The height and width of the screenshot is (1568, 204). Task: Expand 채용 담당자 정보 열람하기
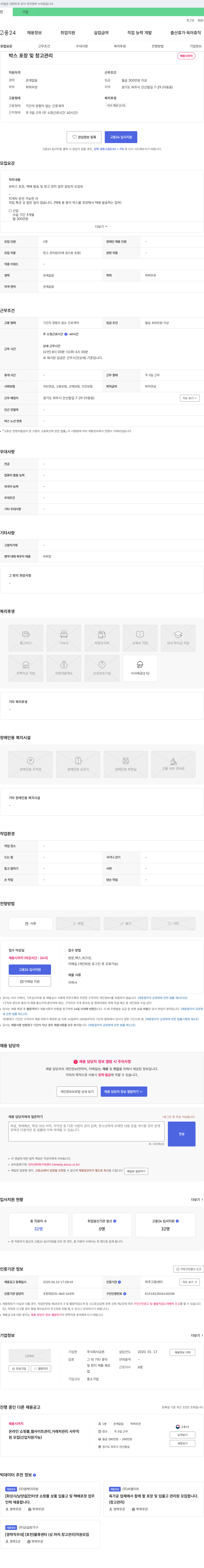click(124, 1091)
